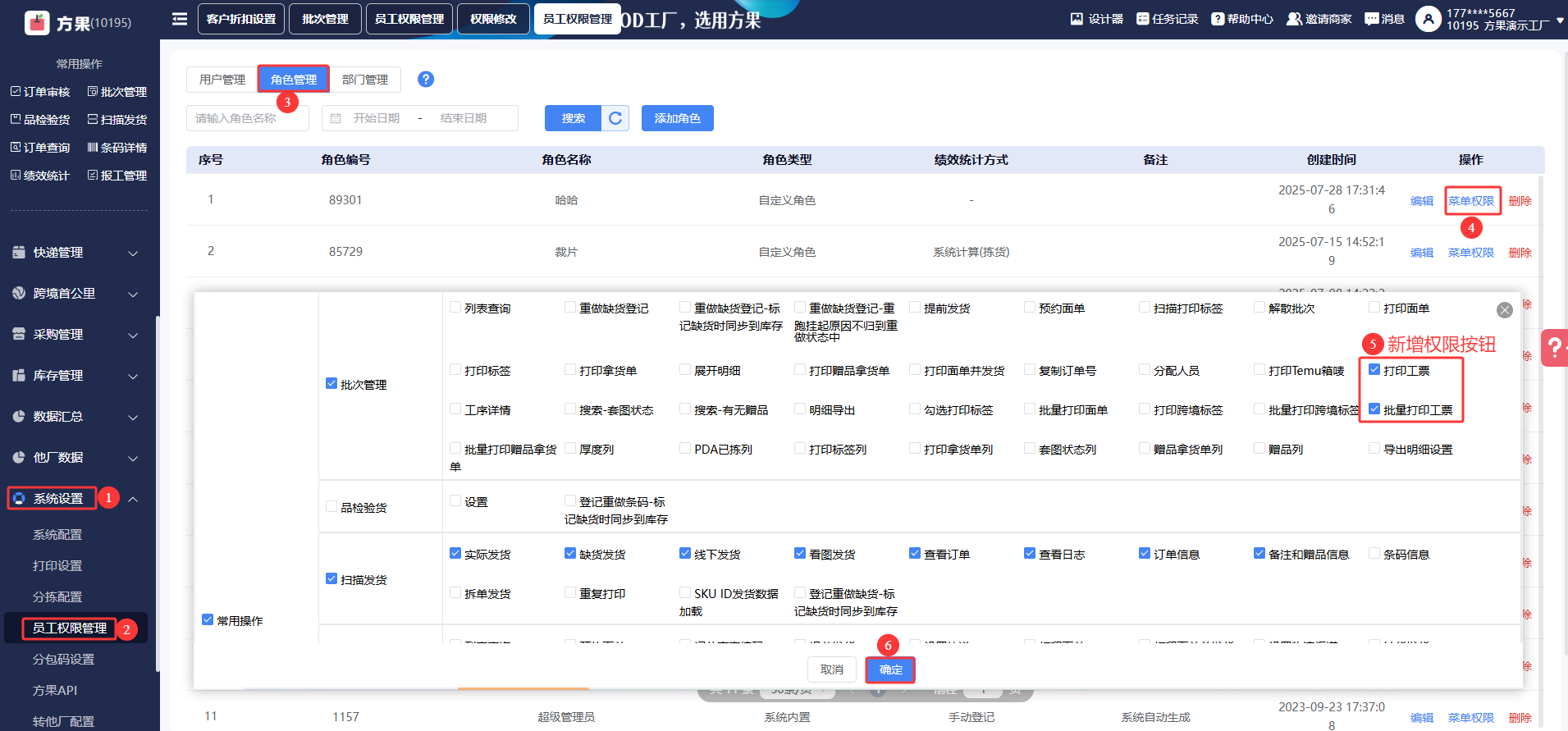The image size is (1568, 731).
Task: Click the refresh icon beside 搜索
Action: point(615,118)
